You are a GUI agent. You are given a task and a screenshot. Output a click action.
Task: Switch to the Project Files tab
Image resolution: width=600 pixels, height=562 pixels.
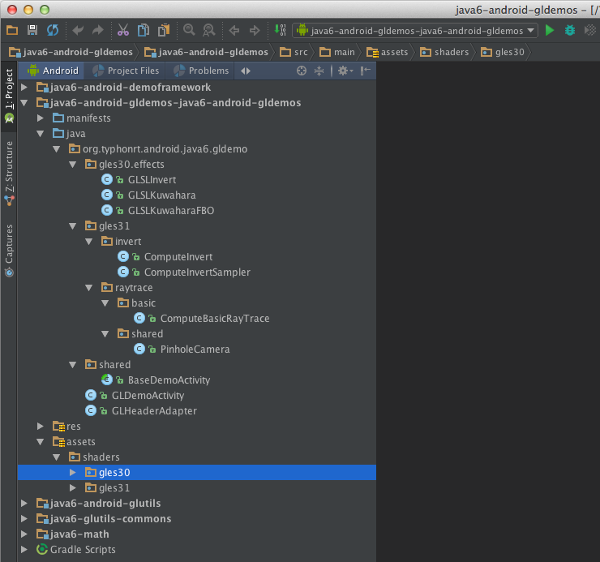point(126,71)
